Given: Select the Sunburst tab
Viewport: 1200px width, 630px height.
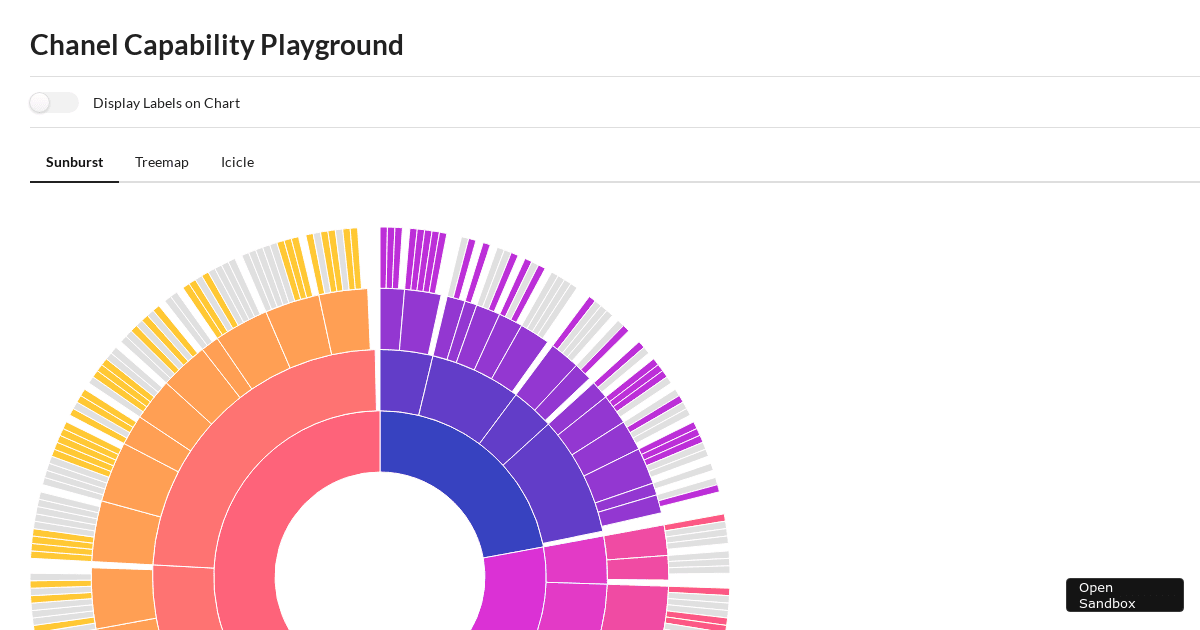Looking at the screenshot, I should [x=74, y=162].
